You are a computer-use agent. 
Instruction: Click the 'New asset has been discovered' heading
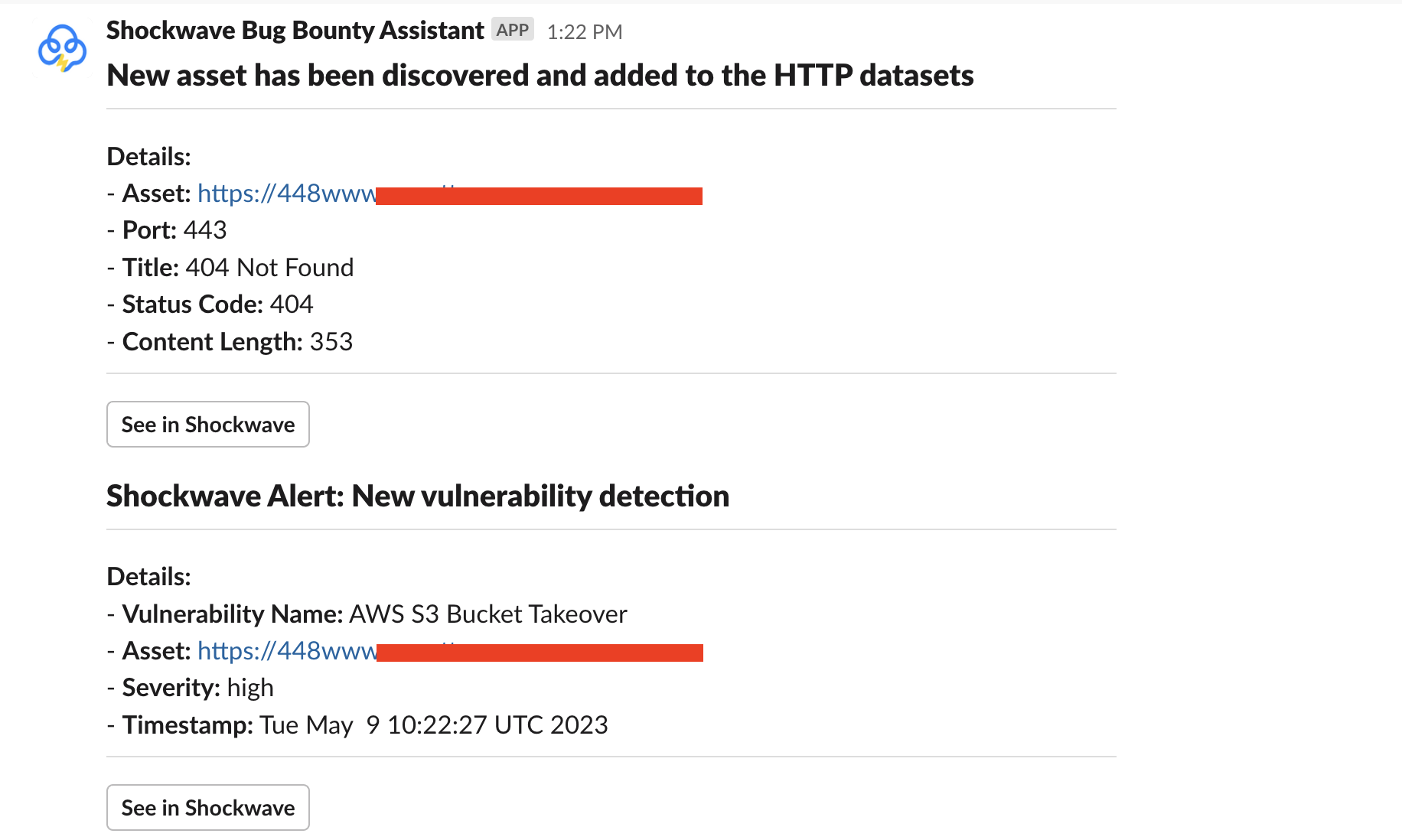pyautogui.click(x=540, y=75)
